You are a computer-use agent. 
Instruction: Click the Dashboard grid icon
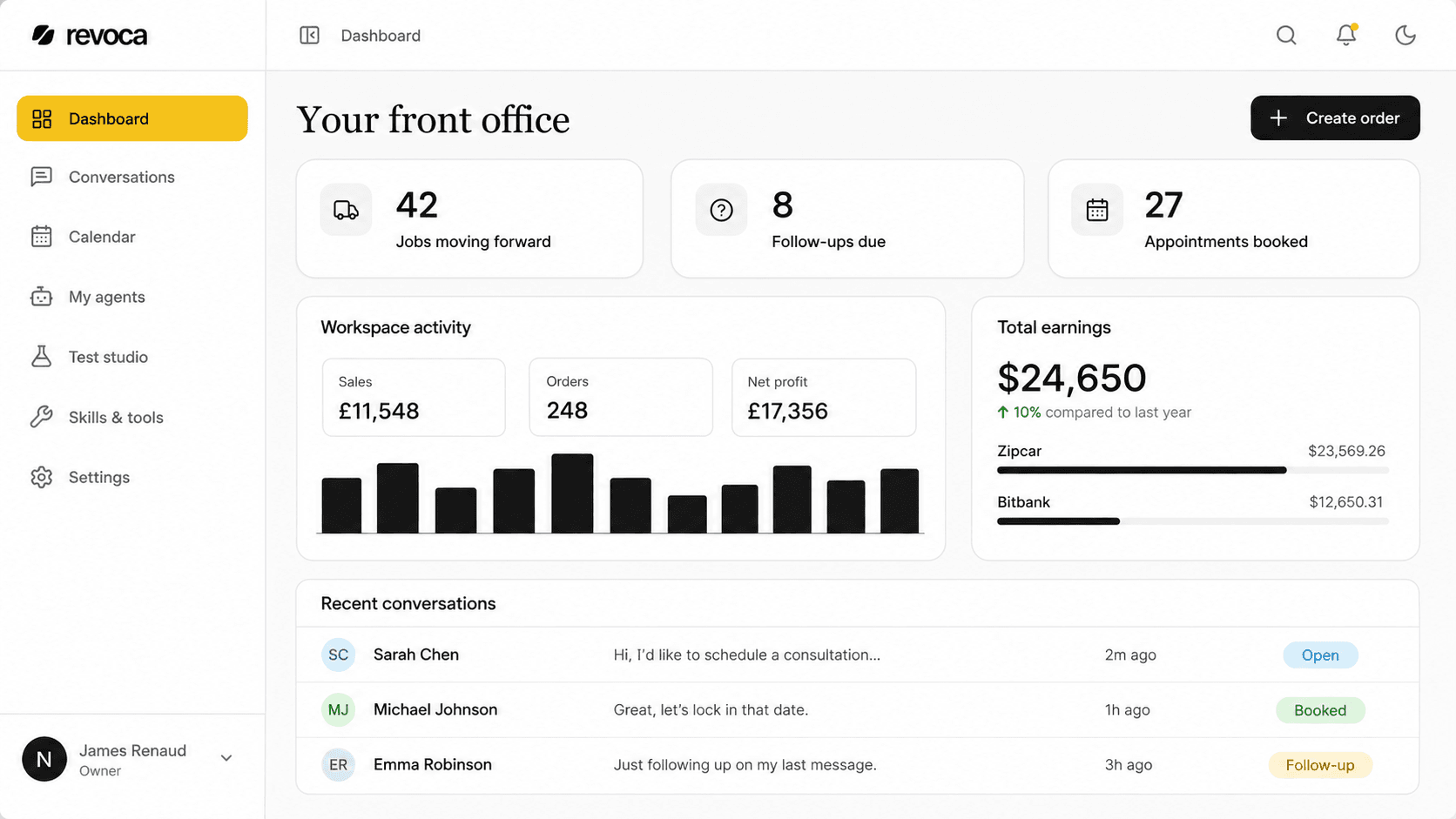(42, 118)
